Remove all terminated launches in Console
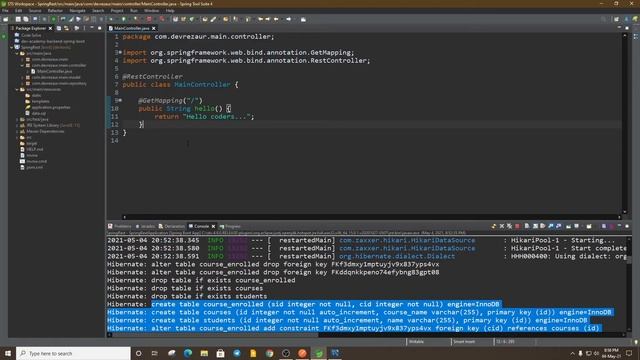The width and height of the screenshot is (640, 360). (509, 226)
